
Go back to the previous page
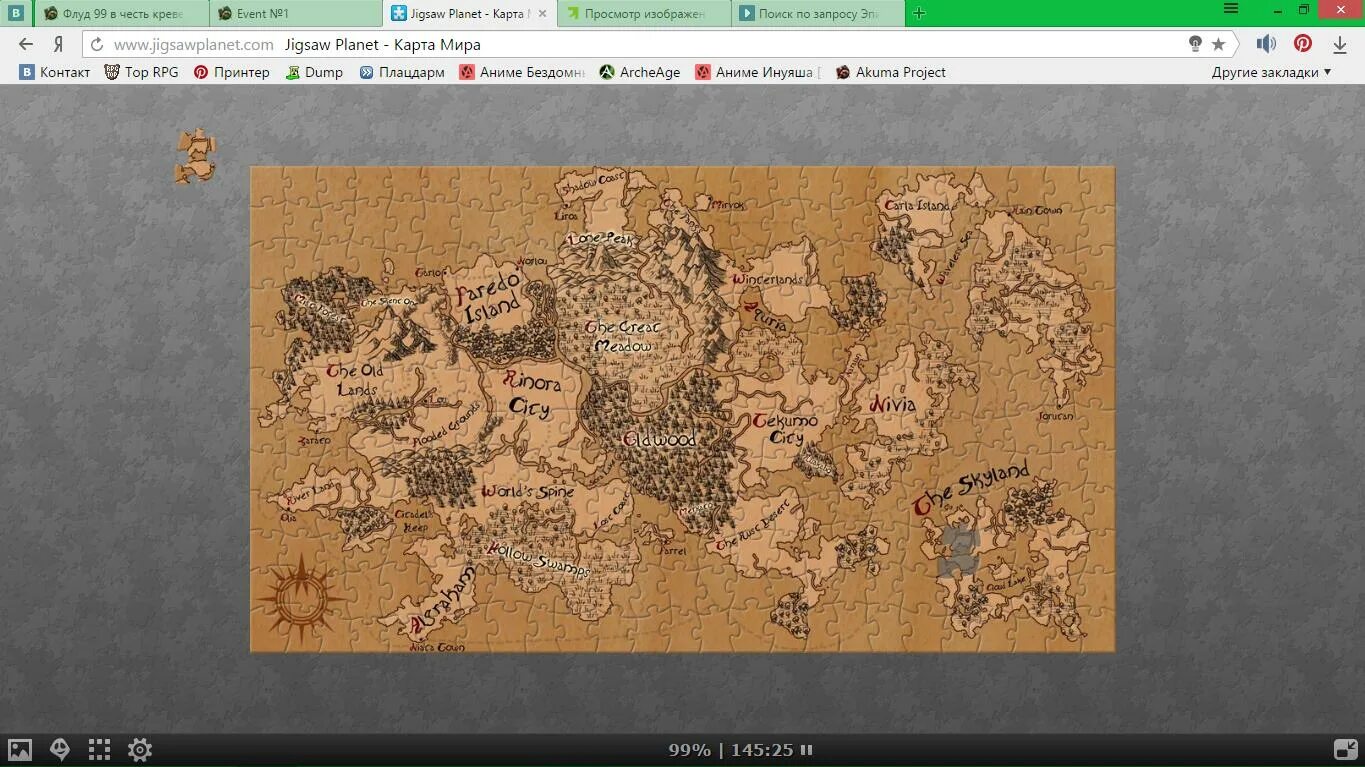point(26,44)
